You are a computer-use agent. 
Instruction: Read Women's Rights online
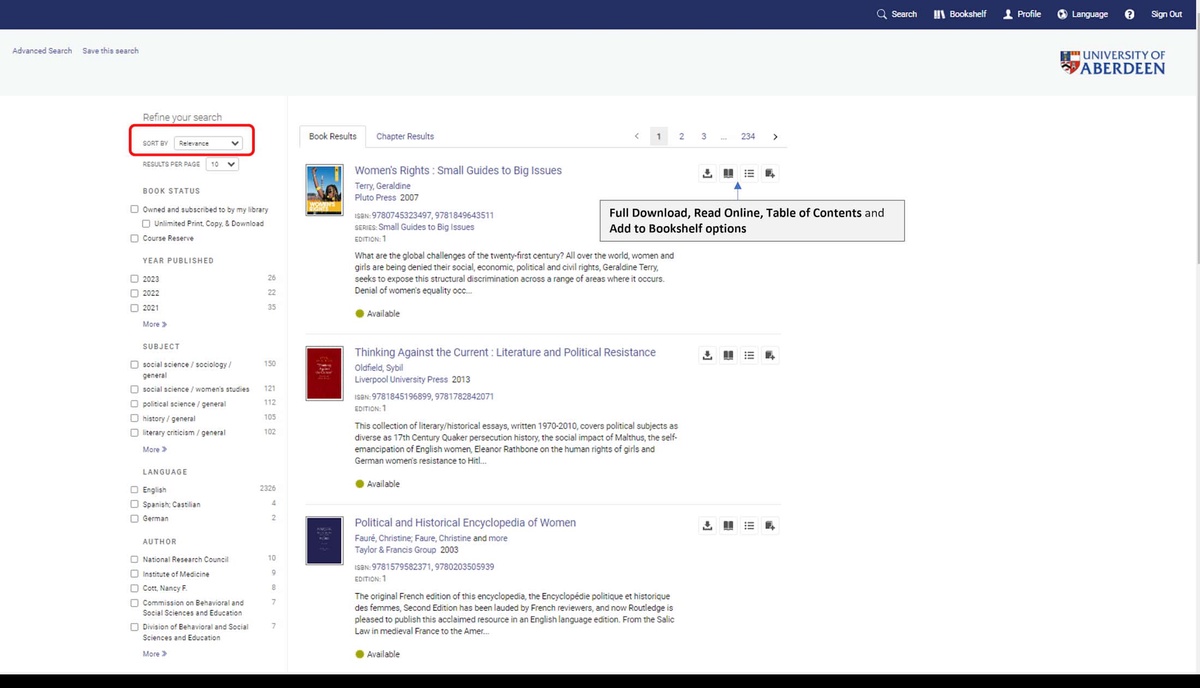pos(728,173)
